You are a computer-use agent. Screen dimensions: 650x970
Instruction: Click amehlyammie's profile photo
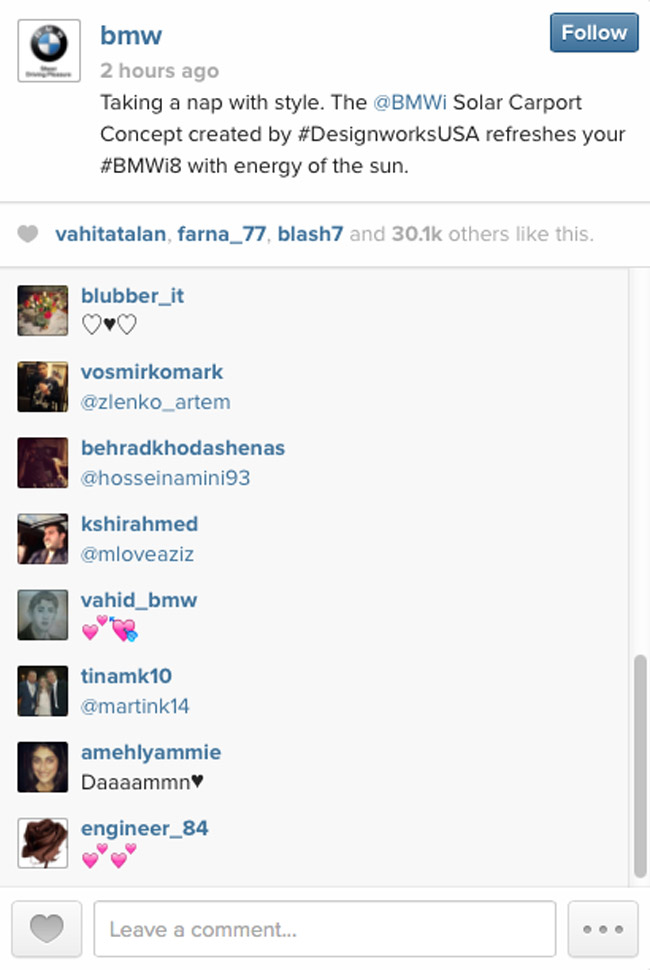(43, 767)
